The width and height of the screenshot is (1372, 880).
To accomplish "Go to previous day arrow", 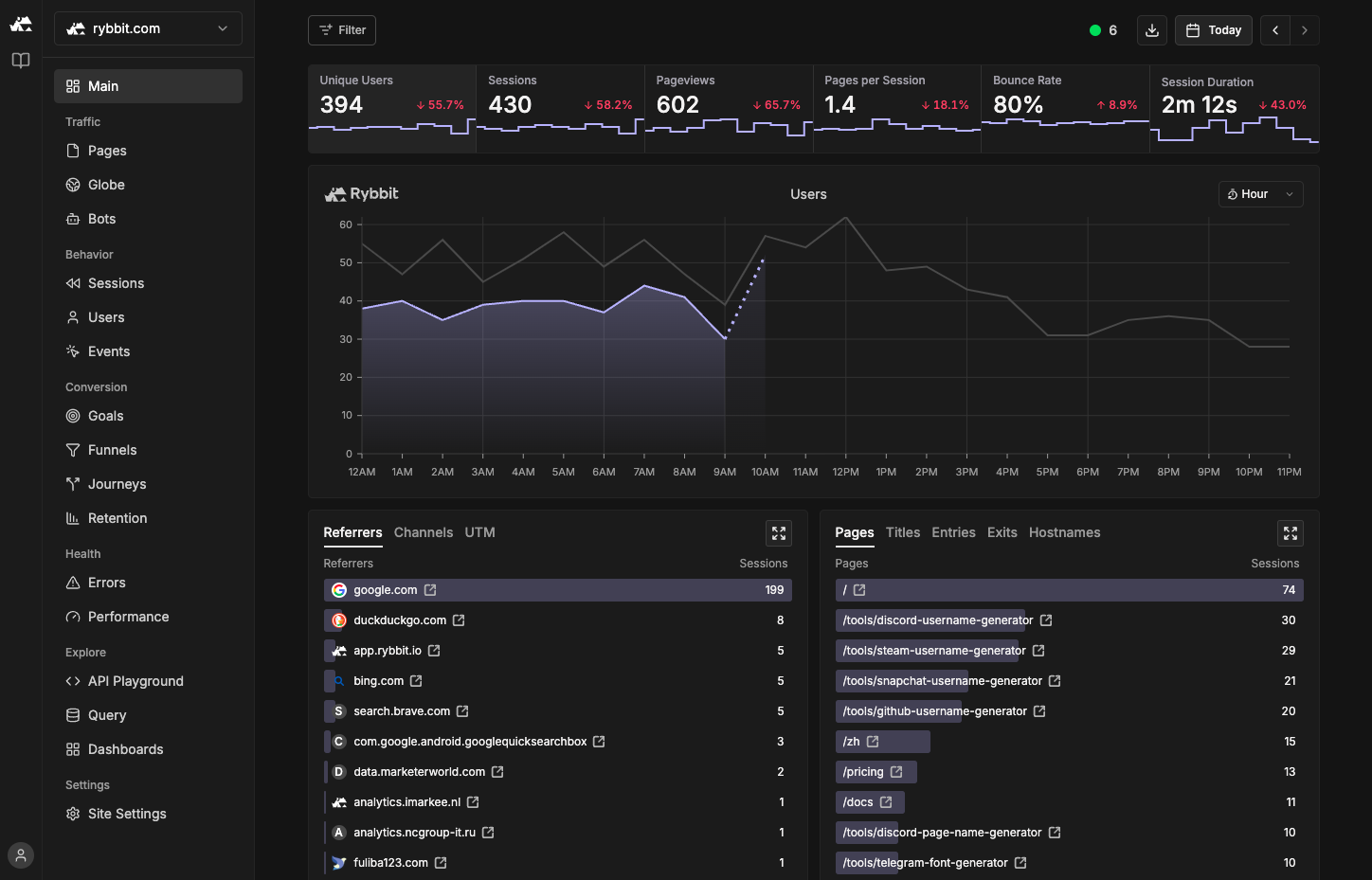I will 1275,30.
